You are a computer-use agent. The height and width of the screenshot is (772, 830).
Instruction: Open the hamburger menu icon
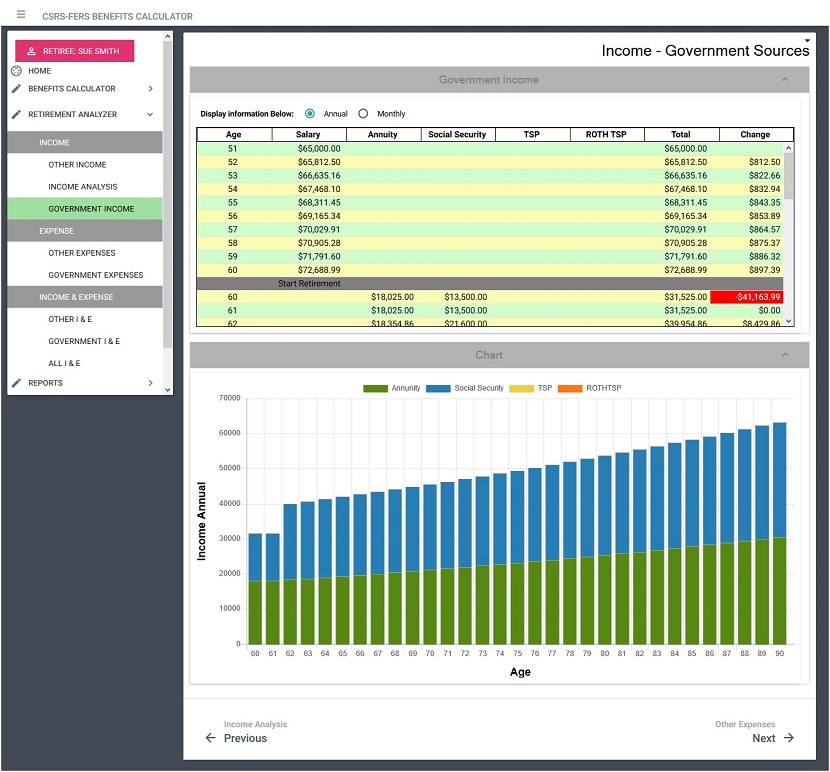coord(21,14)
